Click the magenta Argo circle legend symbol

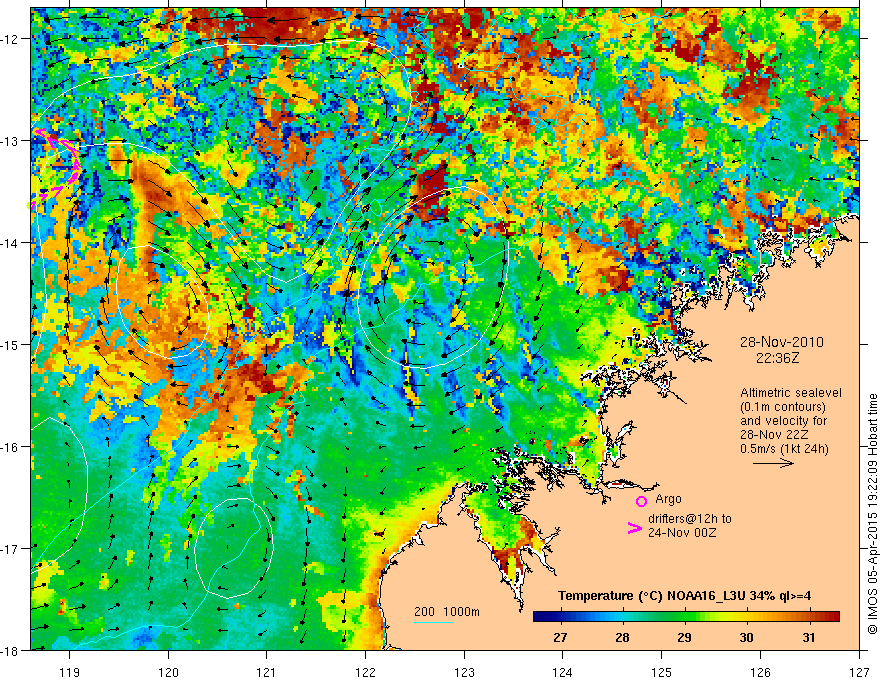641,501
